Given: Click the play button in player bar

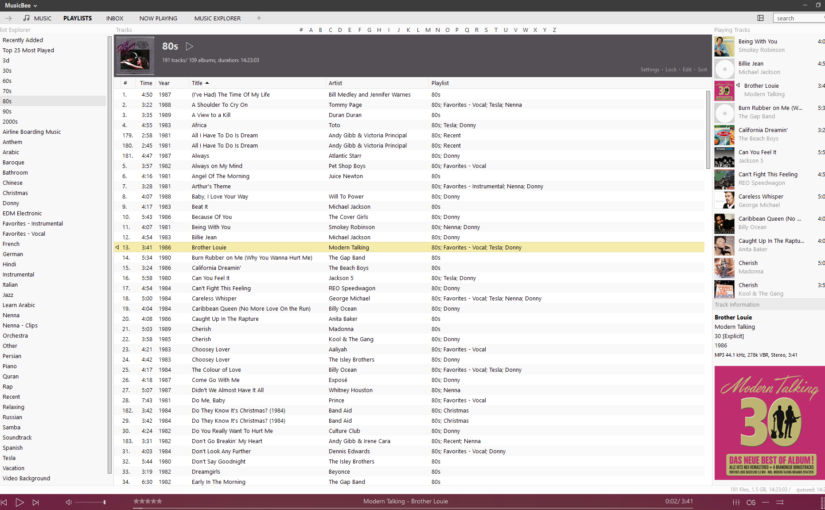Looking at the screenshot, I should (19, 503).
